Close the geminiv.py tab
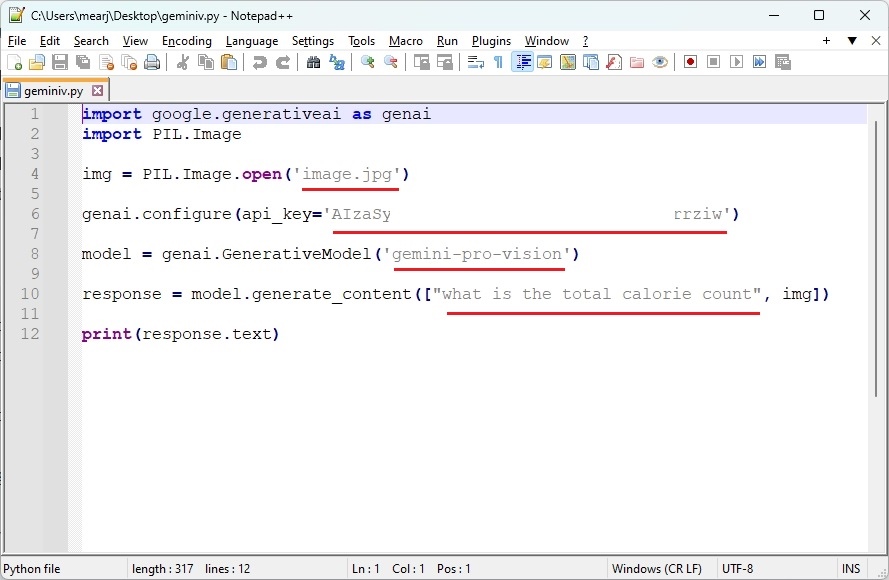Image resolution: width=889 pixels, height=580 pixels. (x=97, y=89)
